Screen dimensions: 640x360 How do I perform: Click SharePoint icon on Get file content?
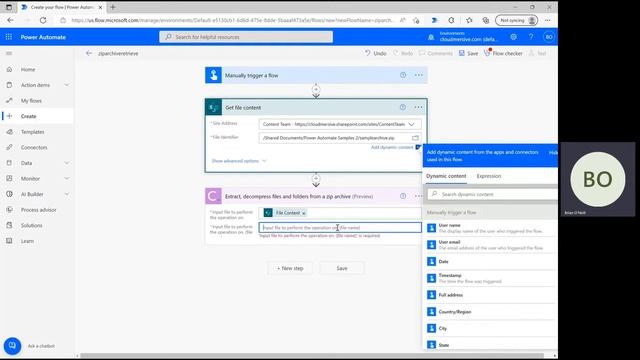click(213, 107)
